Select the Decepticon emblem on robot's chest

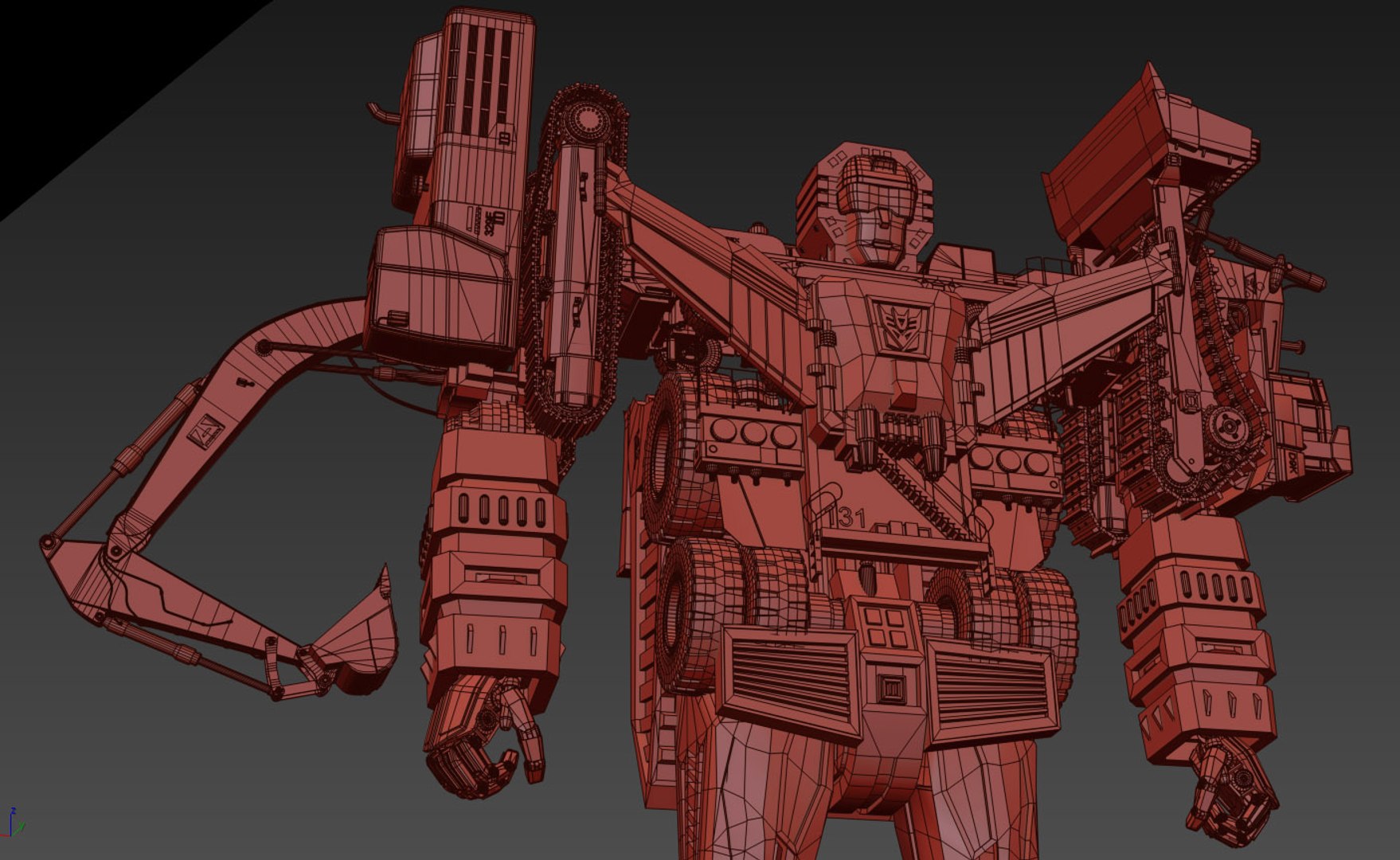(x=900, y=326)
